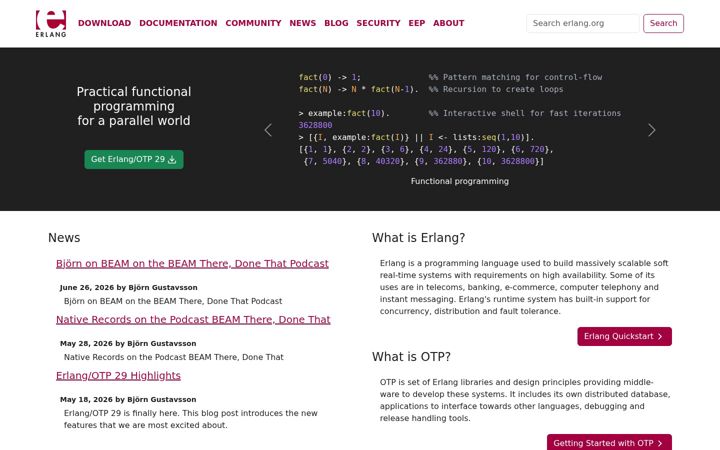Visit the BLOG section
720x450 pixels.
(336, 23)
